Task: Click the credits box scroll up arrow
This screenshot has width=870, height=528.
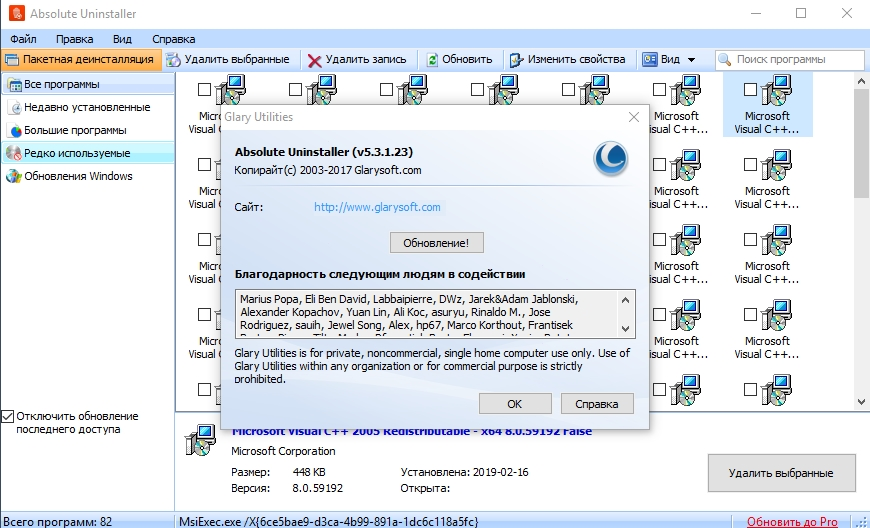Action: click(625, 300)
